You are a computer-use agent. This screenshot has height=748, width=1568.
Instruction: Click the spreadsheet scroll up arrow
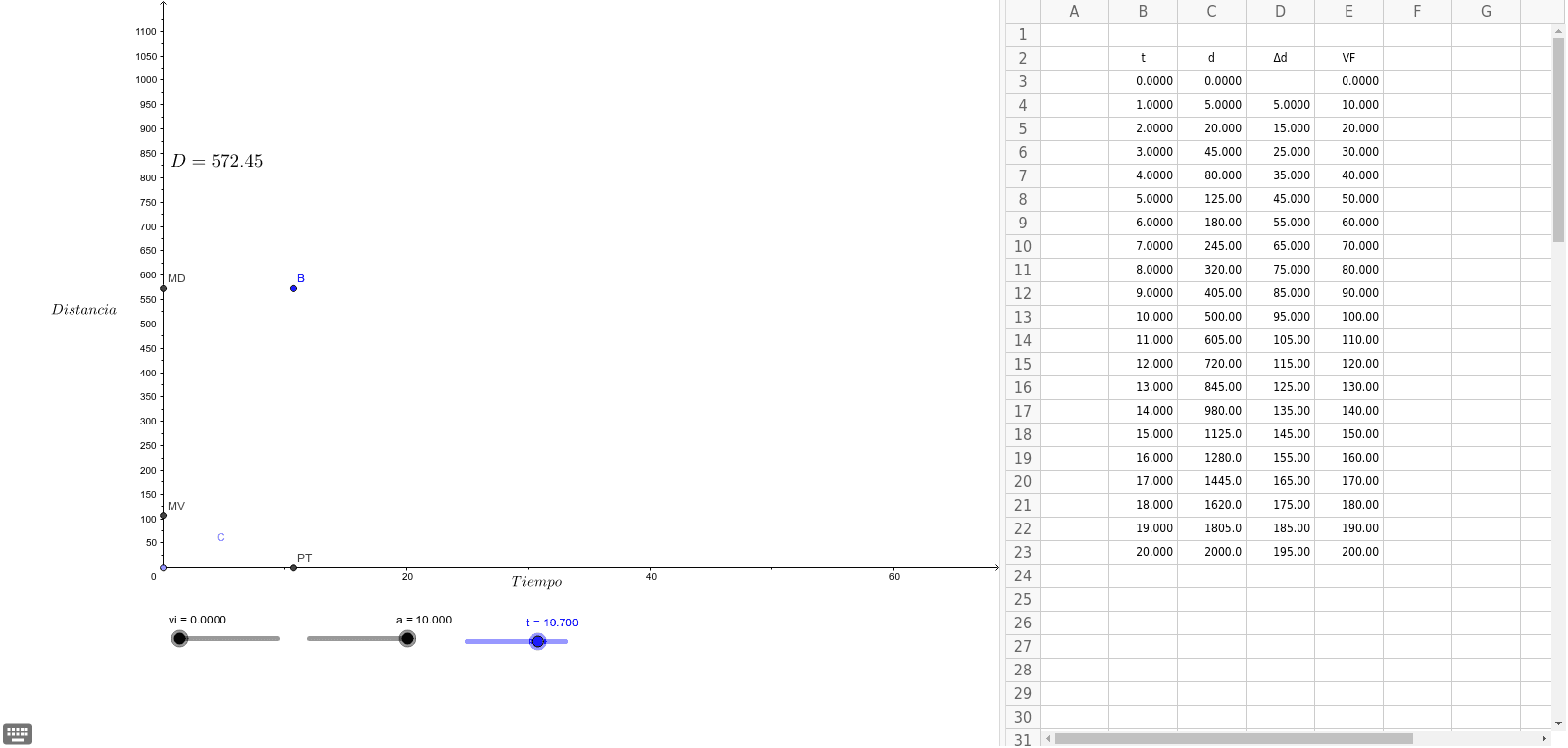click(1558, 31)
